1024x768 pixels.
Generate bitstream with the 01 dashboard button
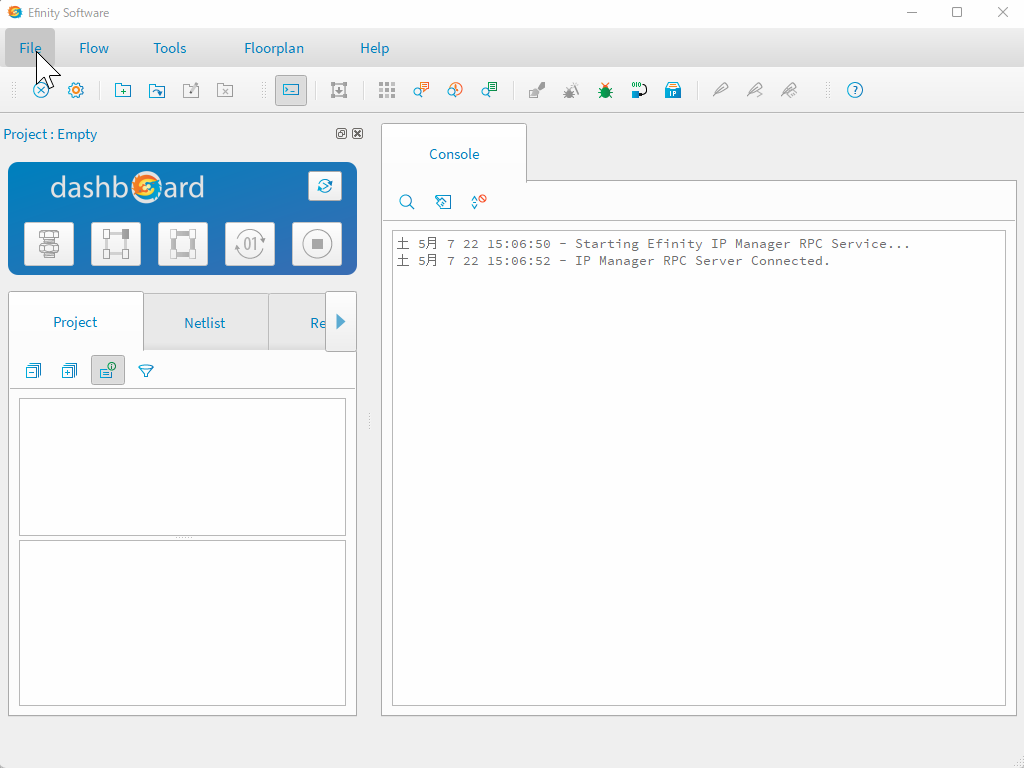[x=250, y=244]
